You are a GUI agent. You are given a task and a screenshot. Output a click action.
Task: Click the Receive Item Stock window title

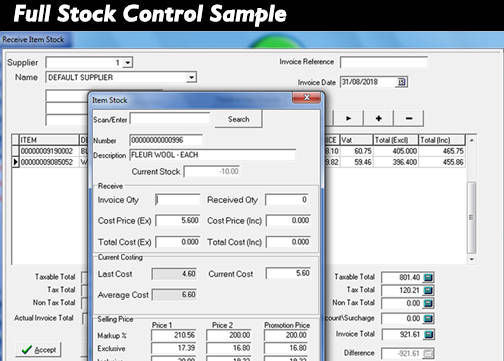pyautogui.click(x=33, y=39)
